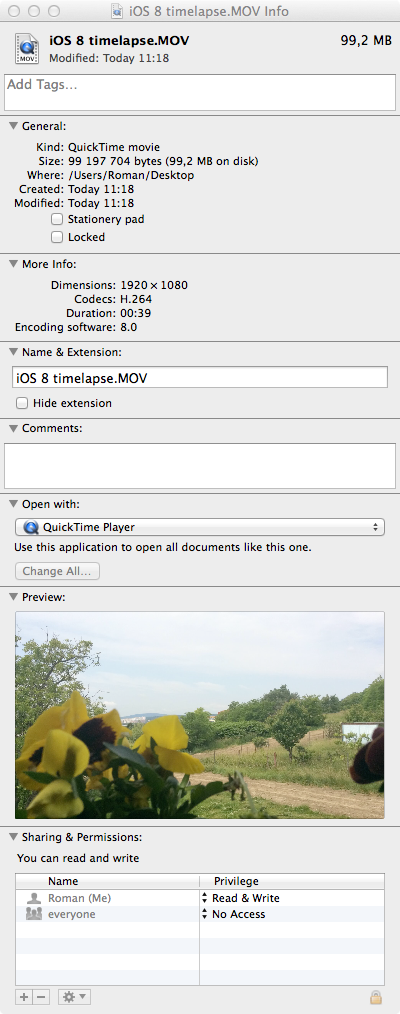The width and height of the screenshot is (400, 1014).
Task: Click the Change All... button
Action: pyautogui.click(x=58, y=572)
